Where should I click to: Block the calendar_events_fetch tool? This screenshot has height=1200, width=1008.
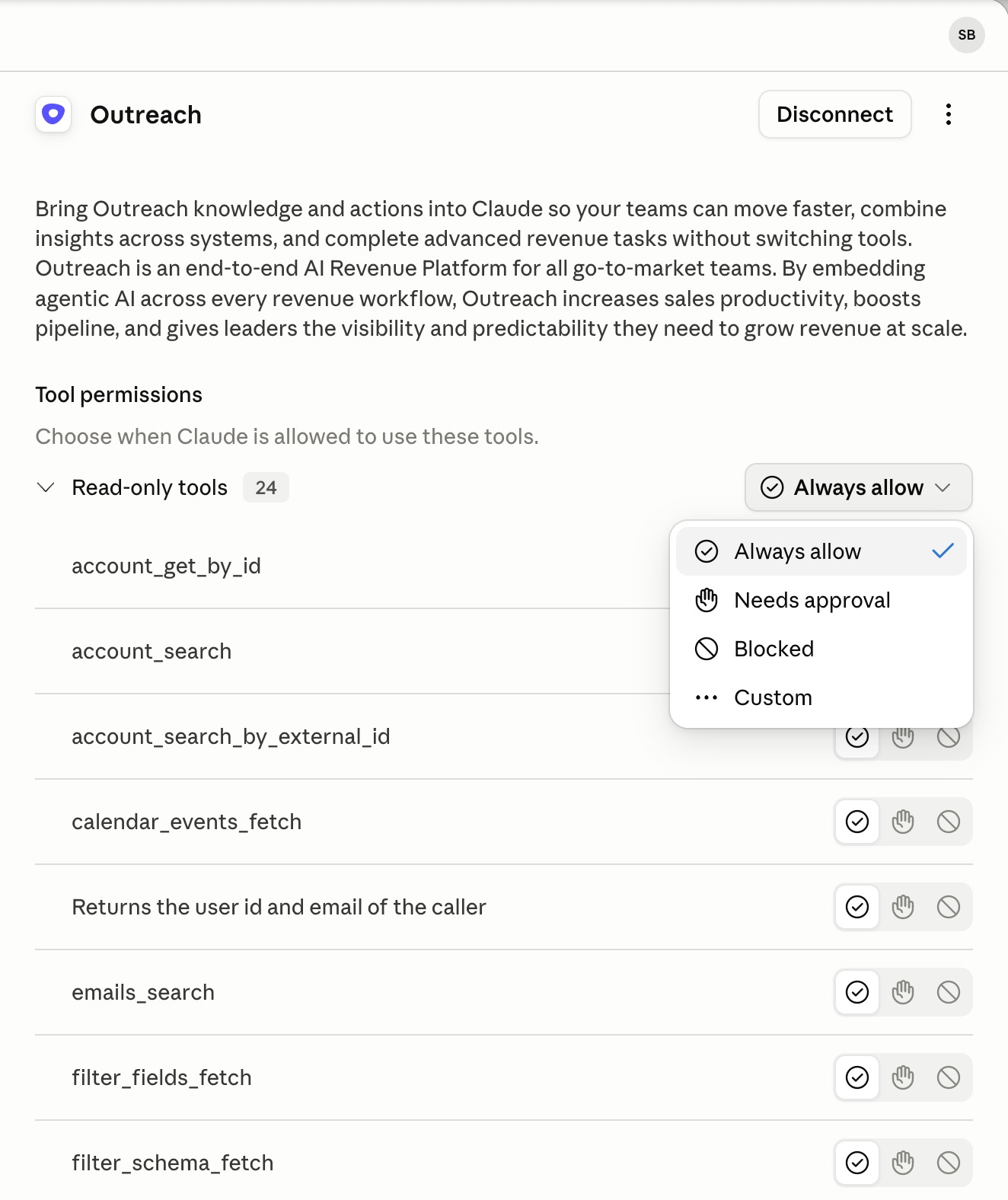point(948,822)
